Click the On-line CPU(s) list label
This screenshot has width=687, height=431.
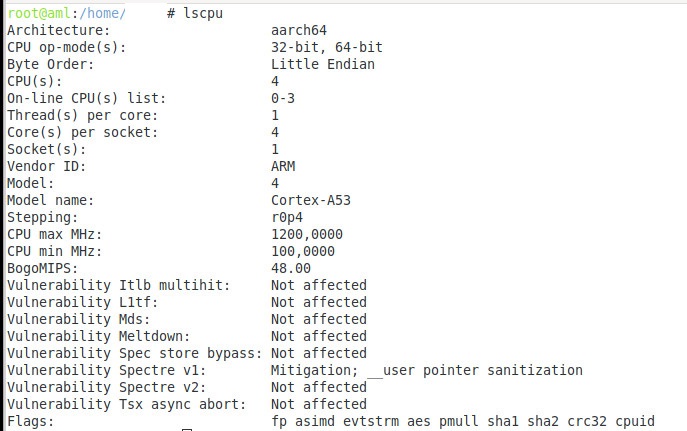[x=86, y=98]
